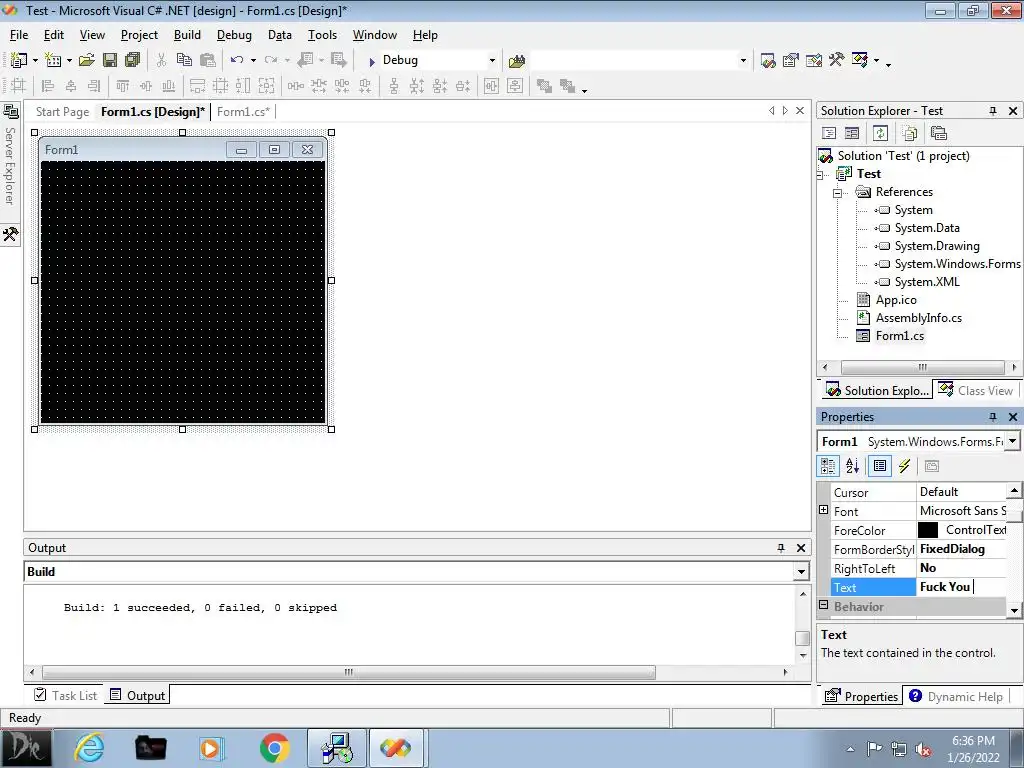Screen dimensions: 1024x768
Task: Switch to the Task List tab
Action: click(65, 696)
